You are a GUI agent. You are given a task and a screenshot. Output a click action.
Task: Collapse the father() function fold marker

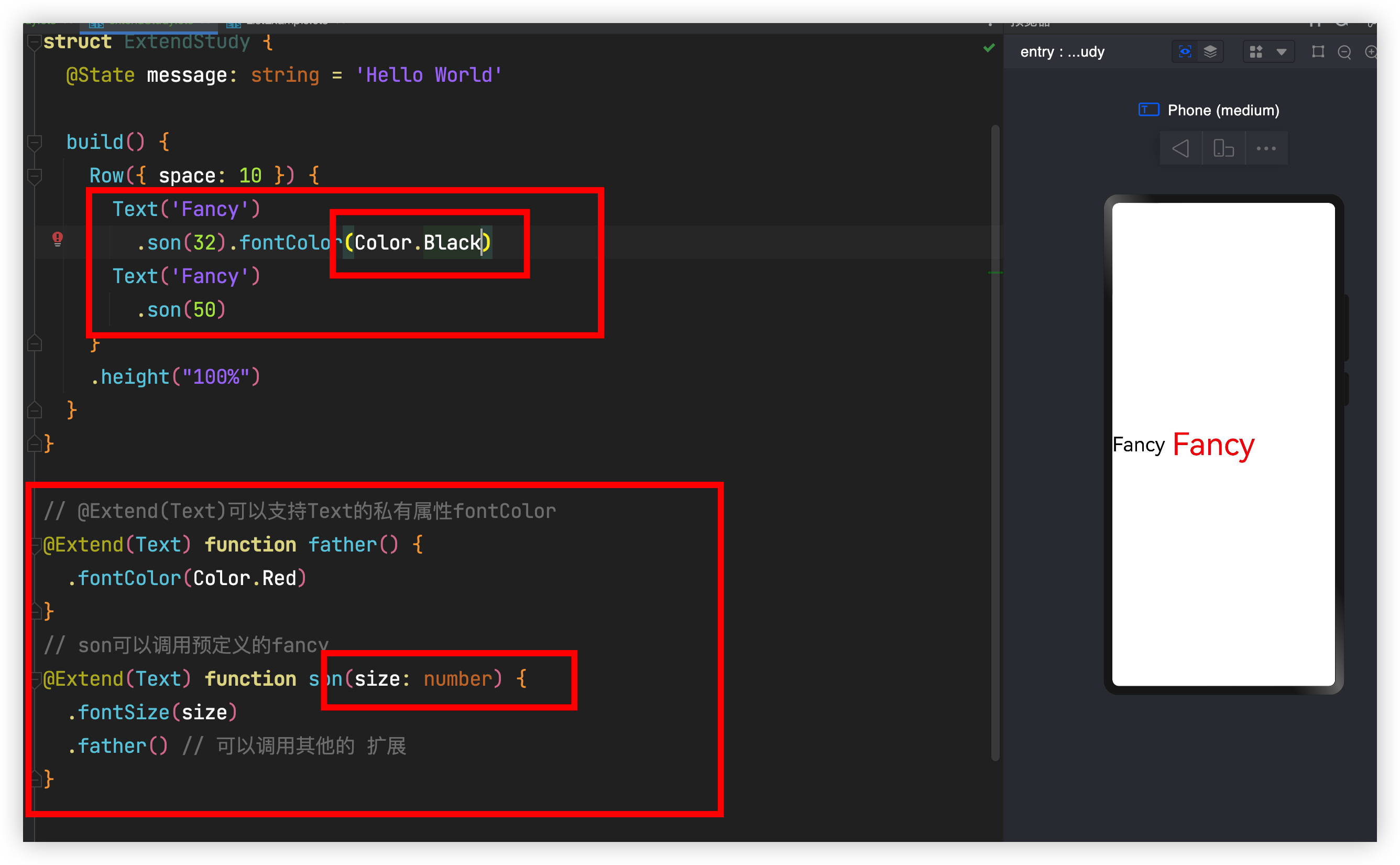click(x=36, y=545)
